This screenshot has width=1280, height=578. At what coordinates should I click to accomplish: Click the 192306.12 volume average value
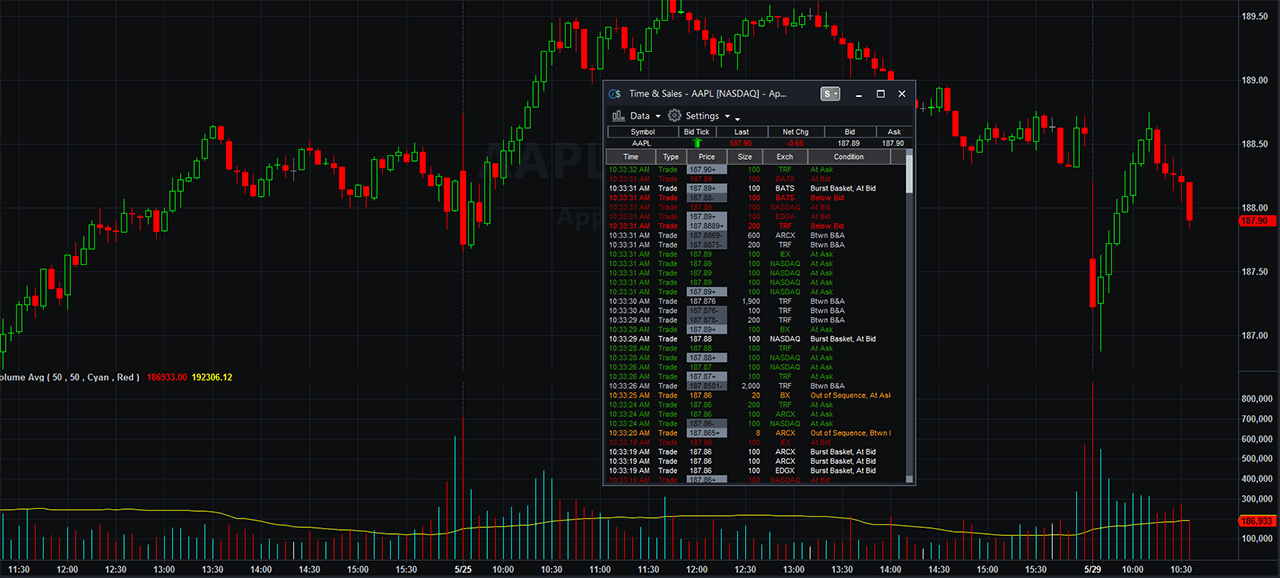point(213,377)
